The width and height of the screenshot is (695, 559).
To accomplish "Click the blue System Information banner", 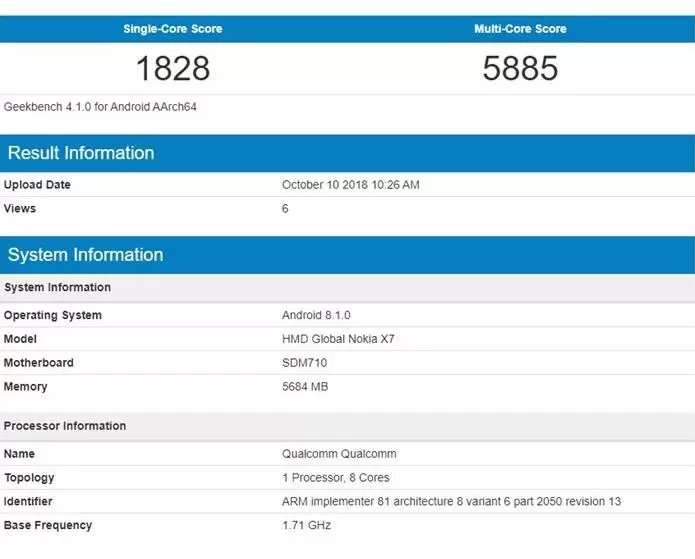I will pos(85,255).
